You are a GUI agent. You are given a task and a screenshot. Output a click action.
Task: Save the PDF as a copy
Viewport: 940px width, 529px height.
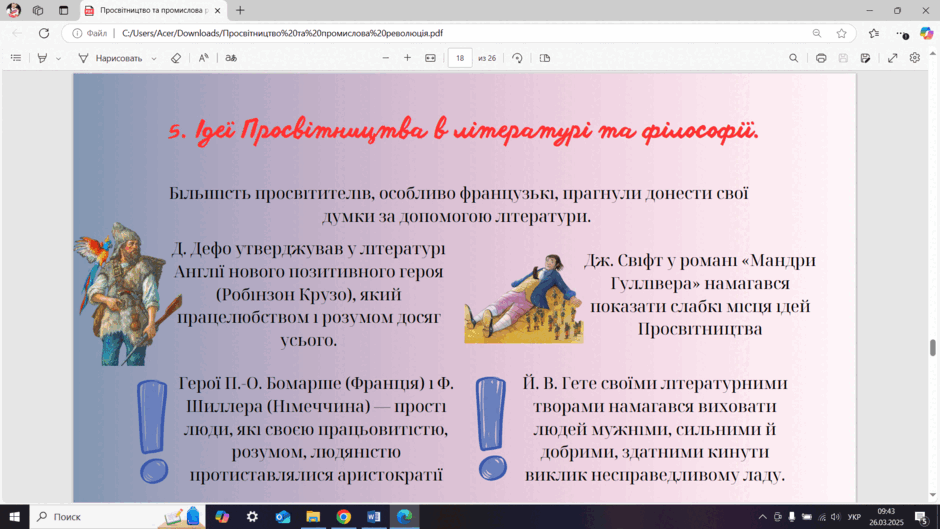(x=865, y=58)
